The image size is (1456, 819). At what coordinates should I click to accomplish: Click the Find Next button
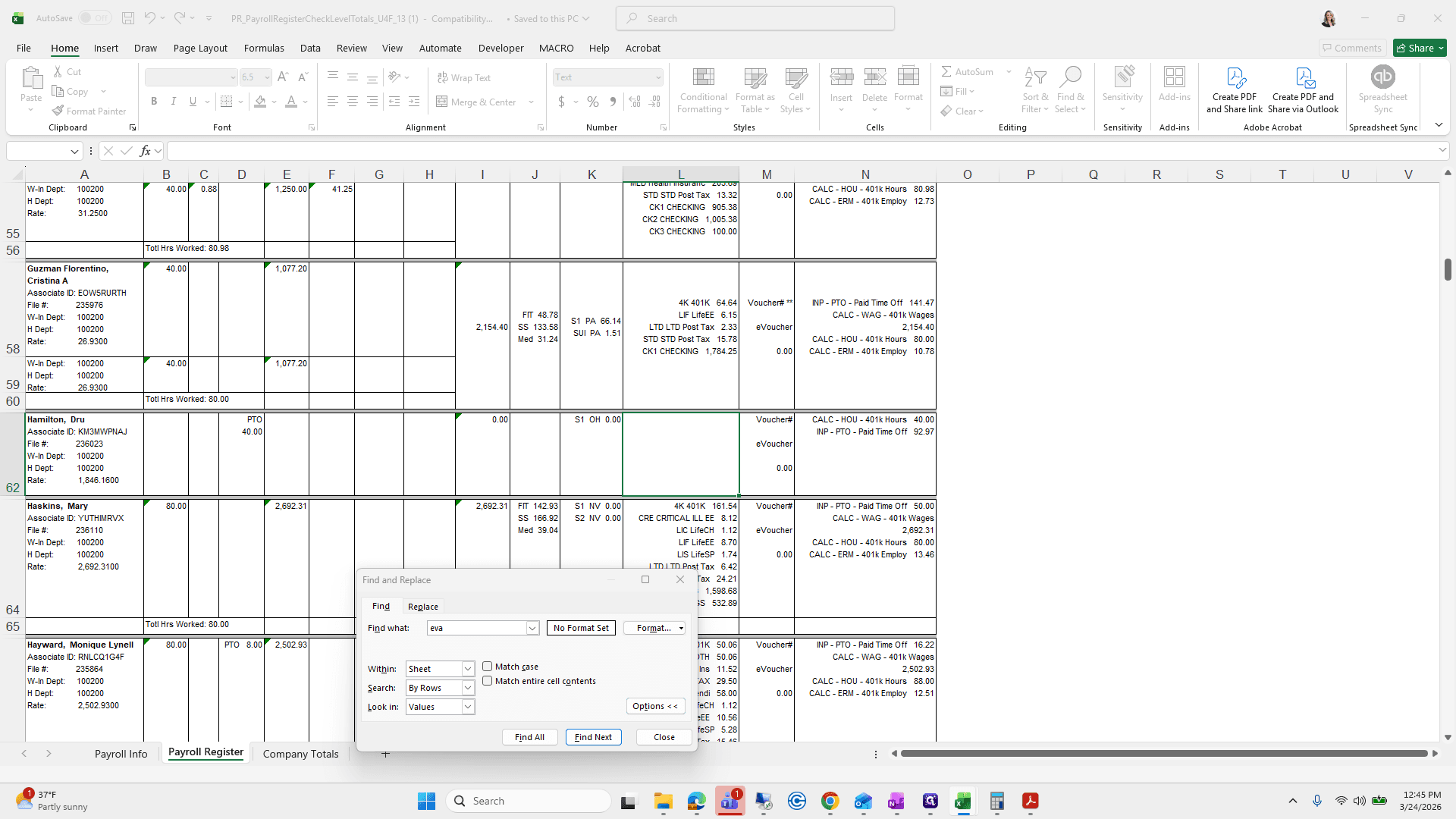593,737
